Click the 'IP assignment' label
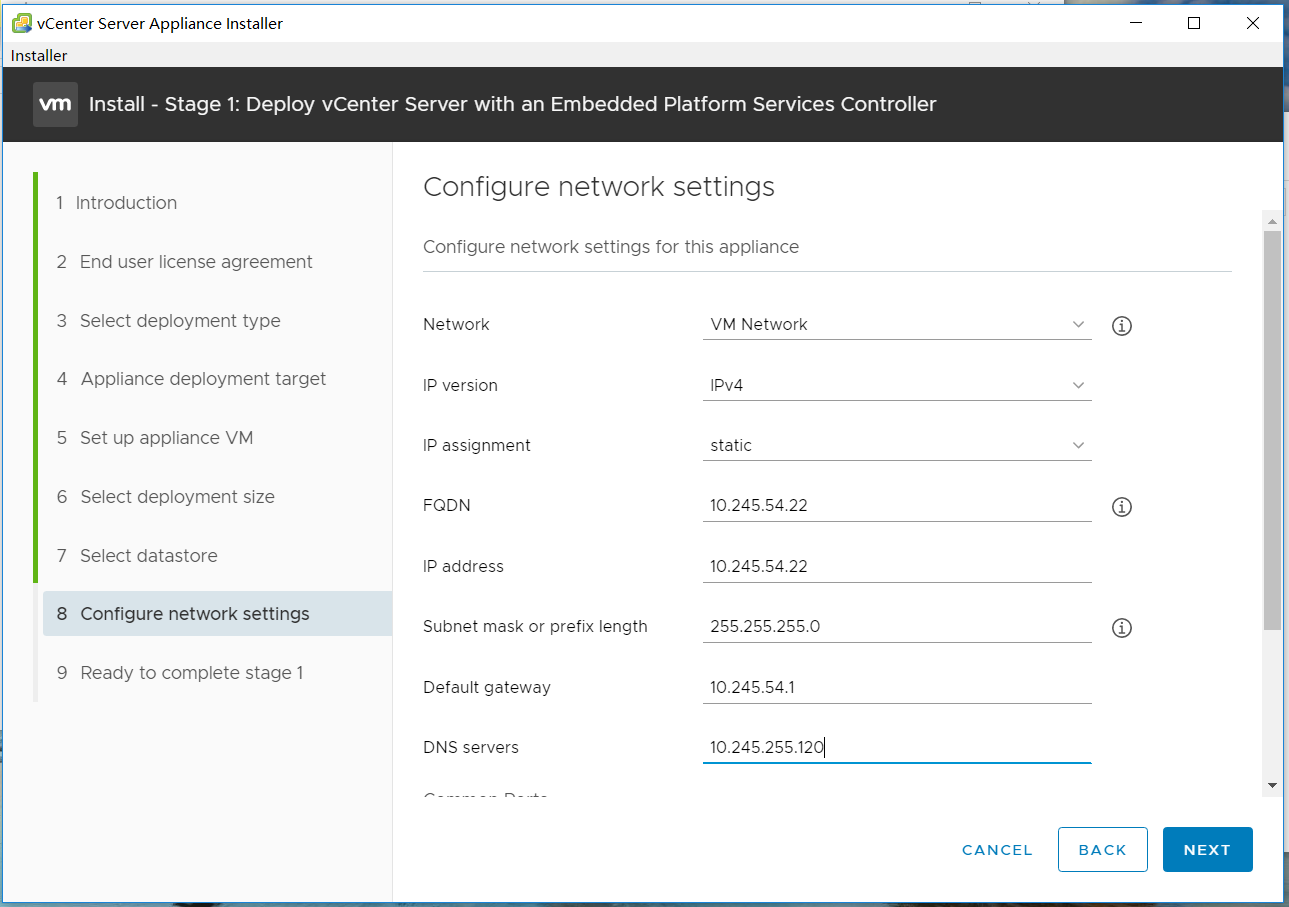Image resolution: width=1289 pixels, height=907 pixels. point(477,446)
